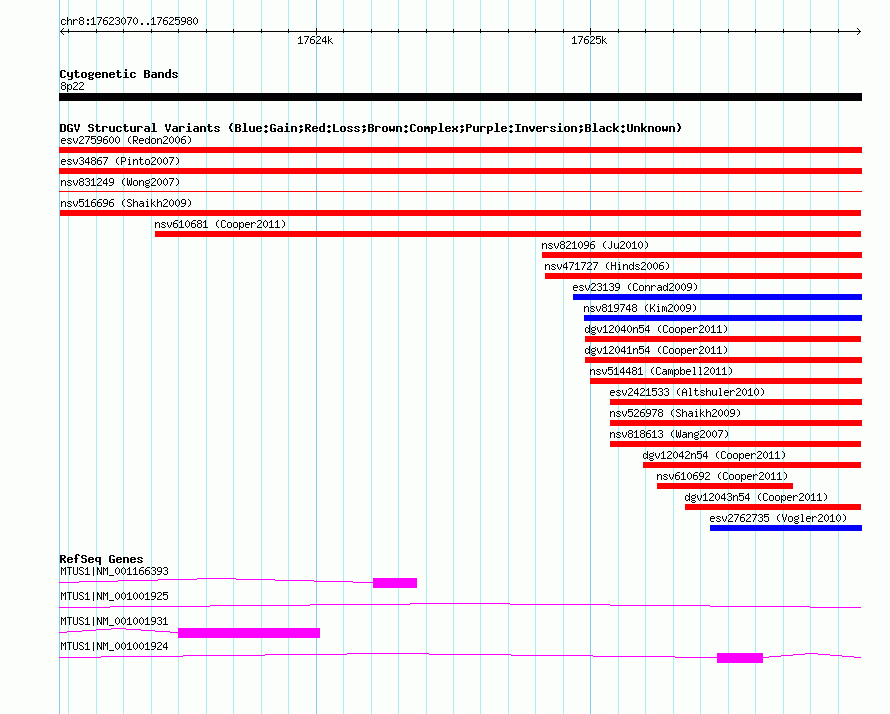Click the magenta exon of NM_001001924
The image size is (890, 714).
(x=740, y=658)
